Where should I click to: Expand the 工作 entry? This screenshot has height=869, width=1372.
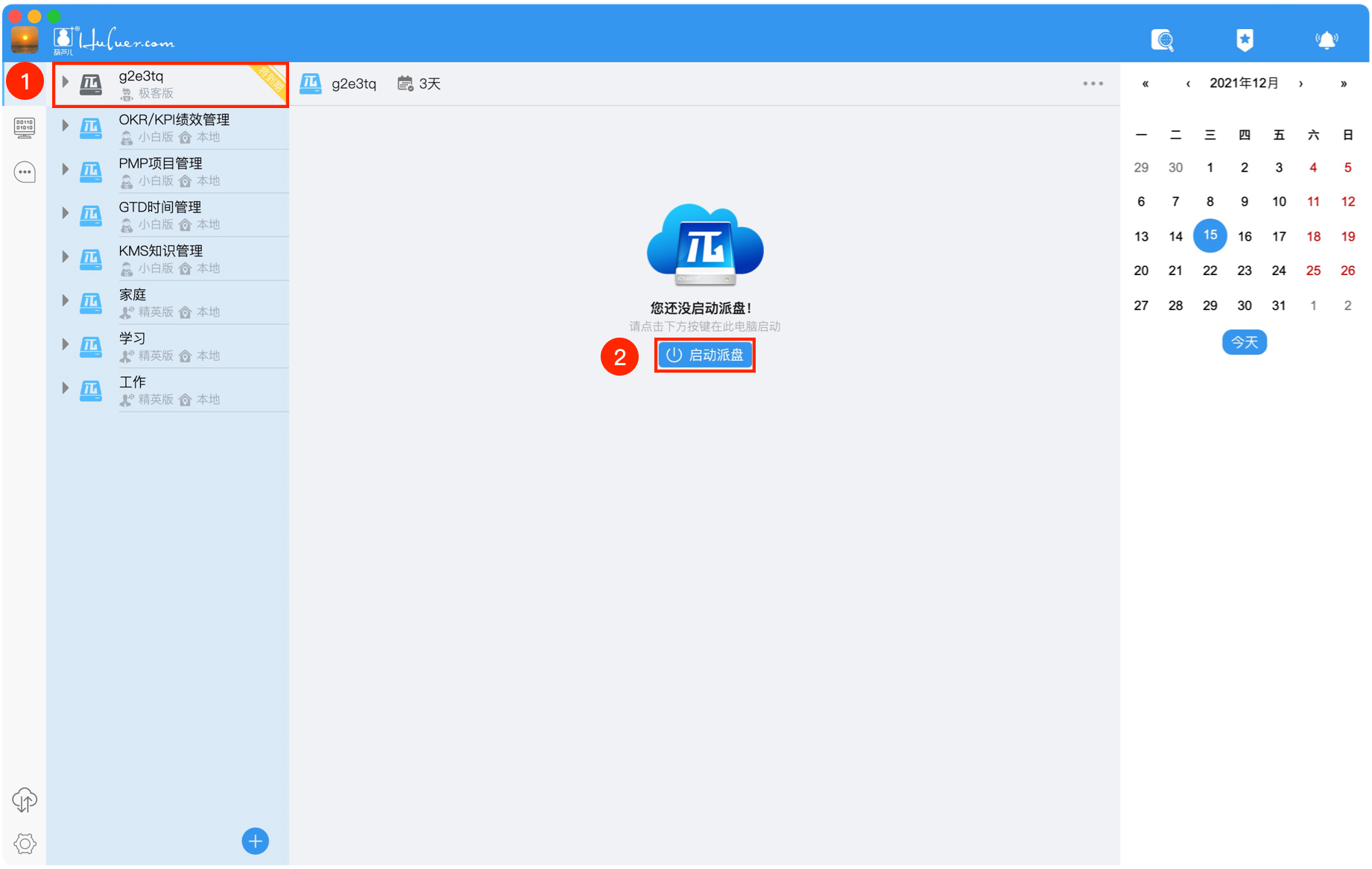tap(66, 388)
